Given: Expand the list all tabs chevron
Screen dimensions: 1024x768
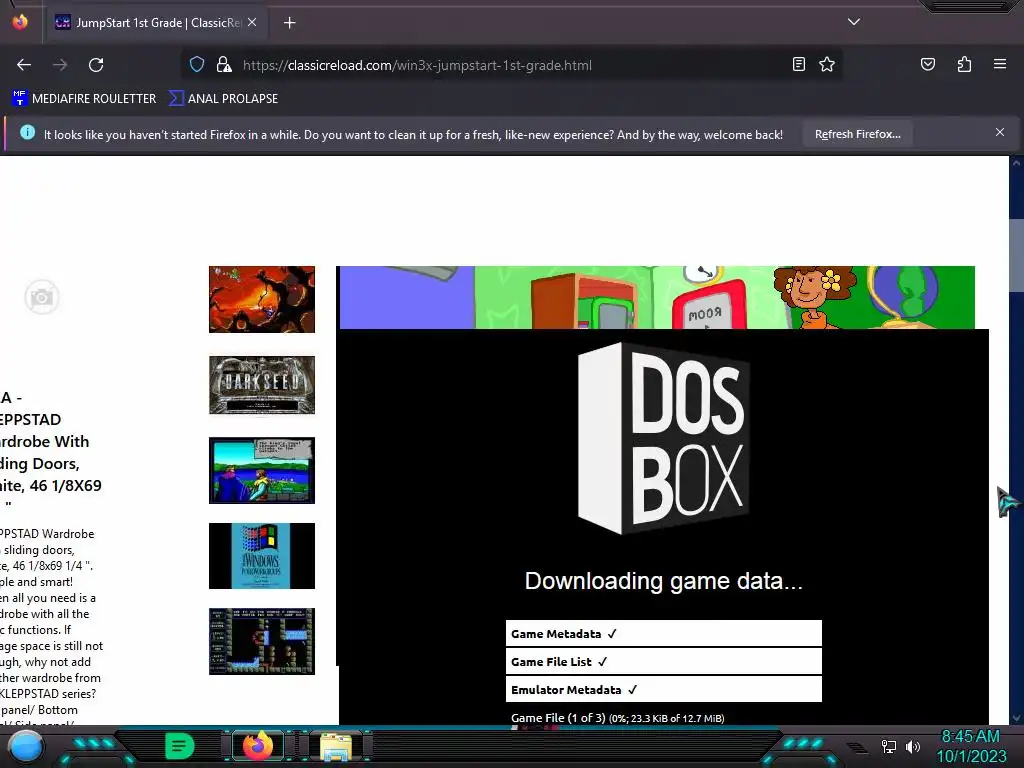Looking at the screenshot, I should tap(854, 22).
